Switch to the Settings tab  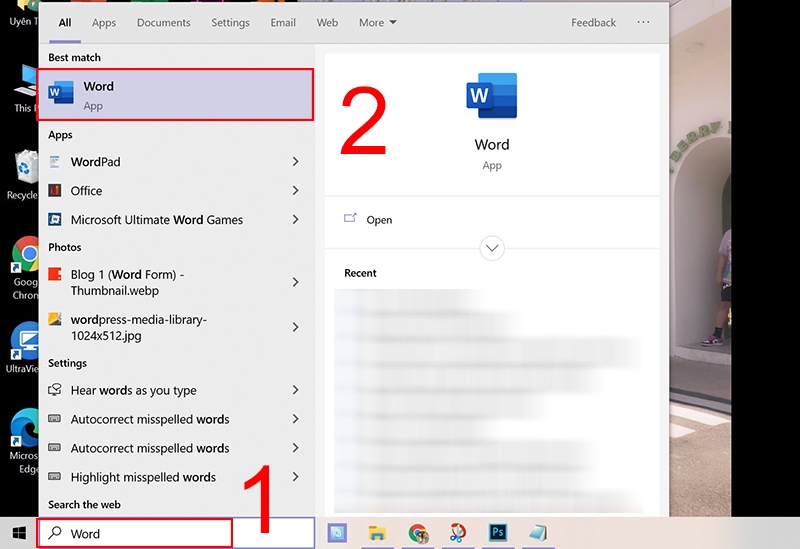[230, 22]
